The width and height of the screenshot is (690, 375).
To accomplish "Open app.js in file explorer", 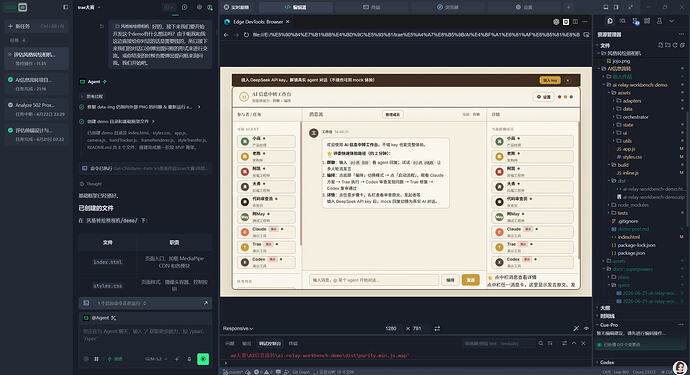I will pyautogui.click(x=628, y=149).
